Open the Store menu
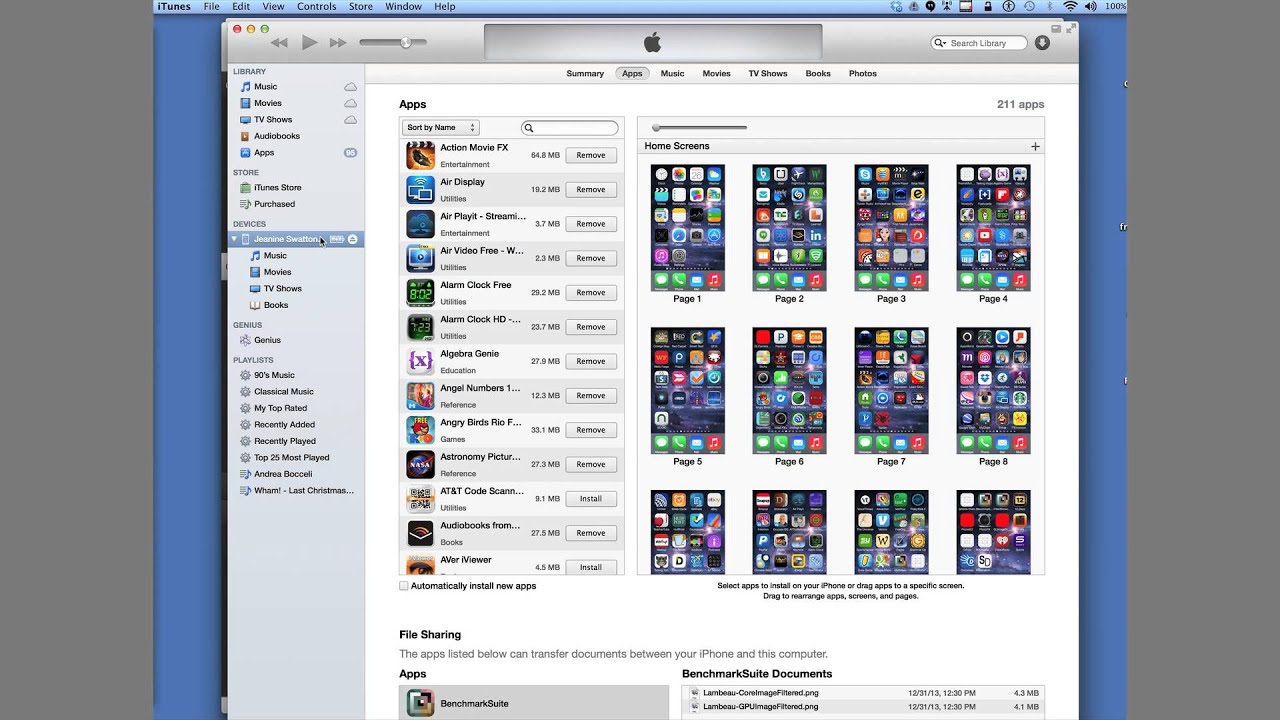Image resolution: width=1280 pixels, height=720 pixels. pyautogui.click(x=361, y=6)
